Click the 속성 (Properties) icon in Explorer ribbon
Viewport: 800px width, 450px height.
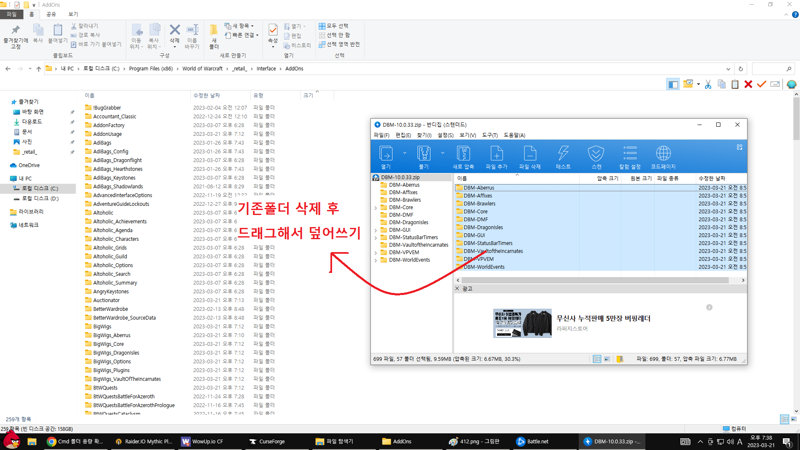coord(273,30)
